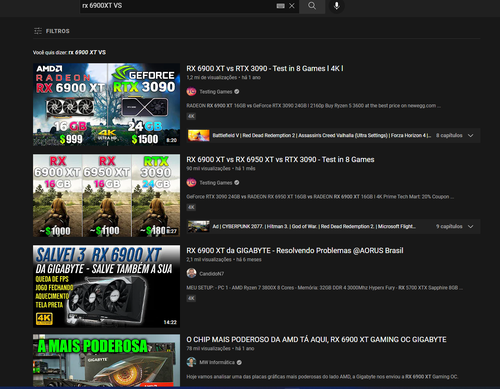Image resolution: width=500 pixels, height=389 pixels.
Task: Click 78 mil visualizações metadata
Action: (208, 349)
